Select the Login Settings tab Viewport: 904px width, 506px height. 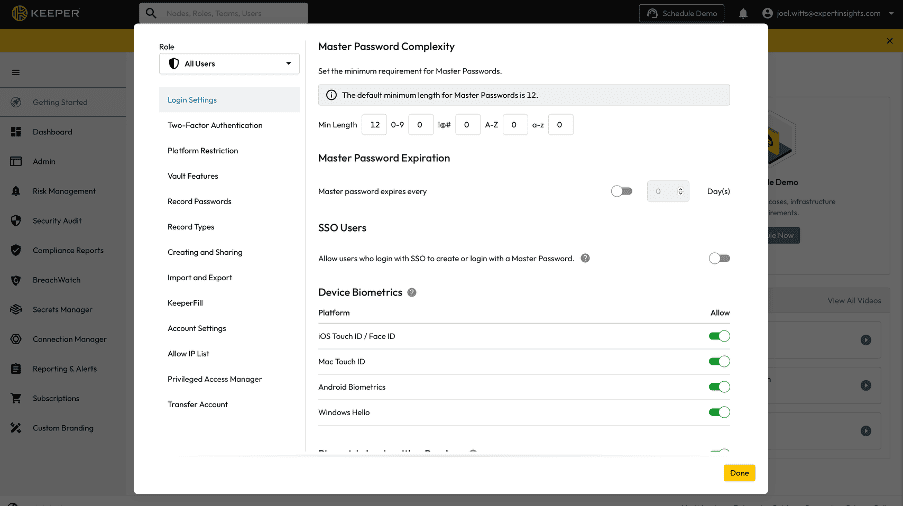click(229, 100)
